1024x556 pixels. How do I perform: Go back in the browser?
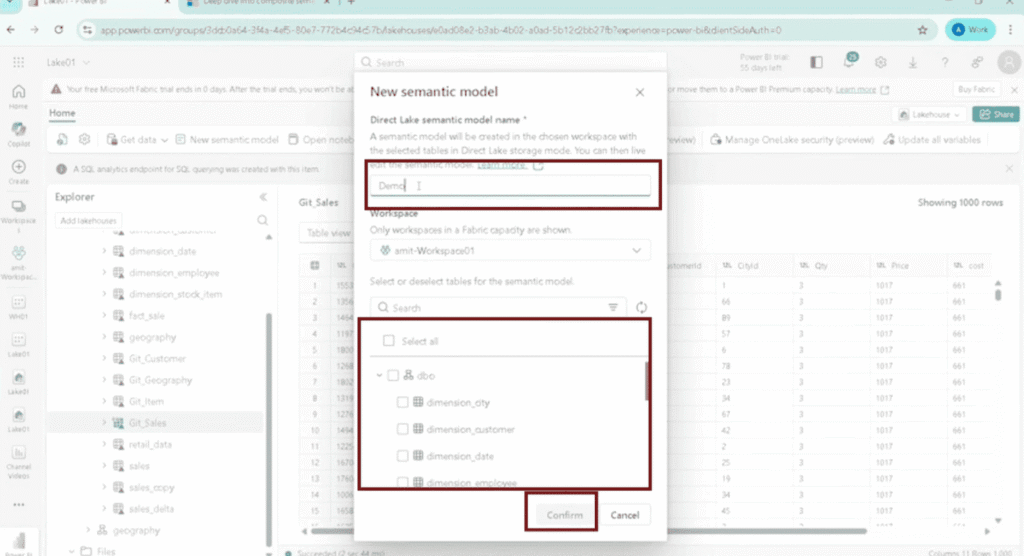point(10,29)
